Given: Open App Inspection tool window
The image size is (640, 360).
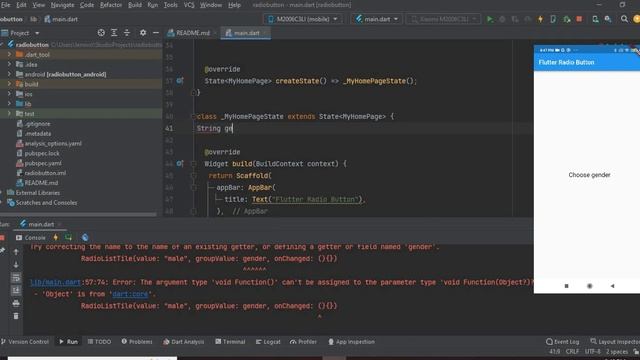Looking at the screenshot, I should [x=351, y=342].
